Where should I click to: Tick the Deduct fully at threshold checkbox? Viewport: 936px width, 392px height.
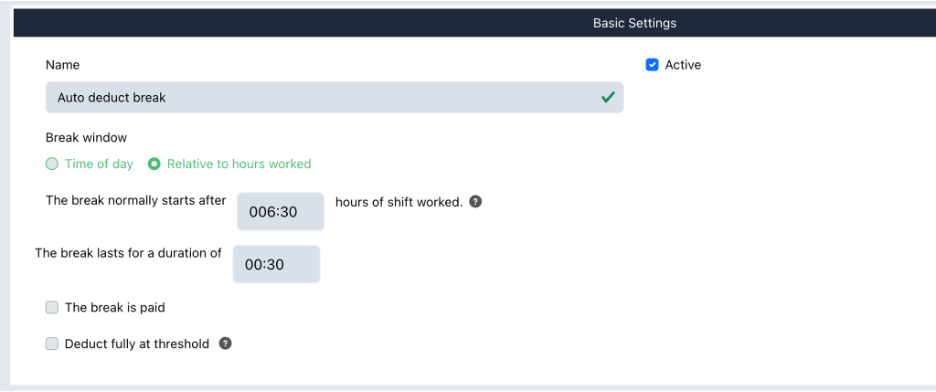point(52,344)
